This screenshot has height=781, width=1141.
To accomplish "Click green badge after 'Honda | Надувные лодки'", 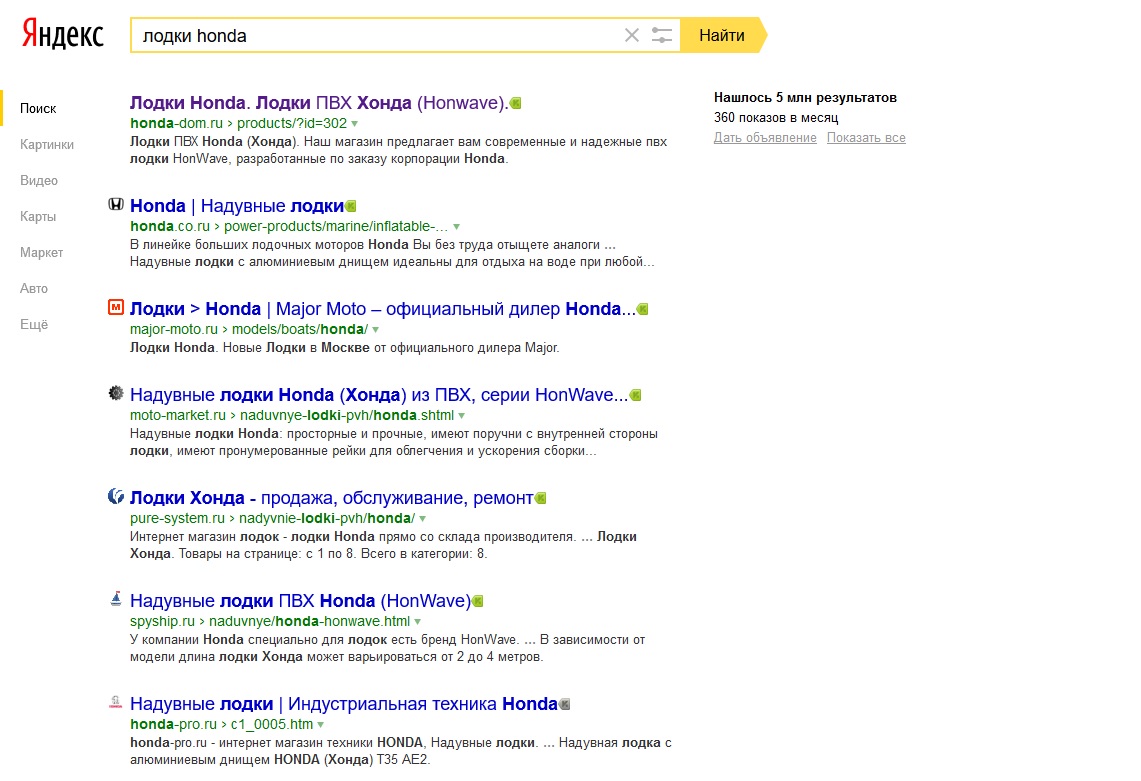I will coord(351,207).
